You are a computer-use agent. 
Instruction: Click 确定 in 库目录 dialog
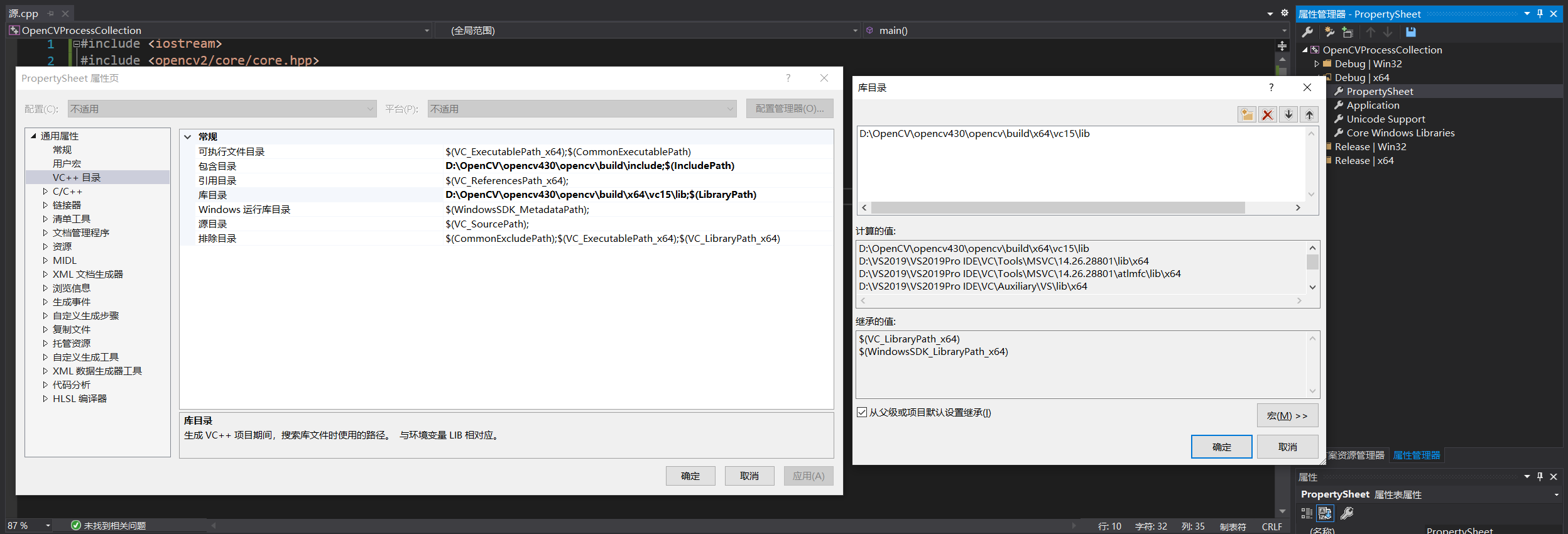point(1221,447)
